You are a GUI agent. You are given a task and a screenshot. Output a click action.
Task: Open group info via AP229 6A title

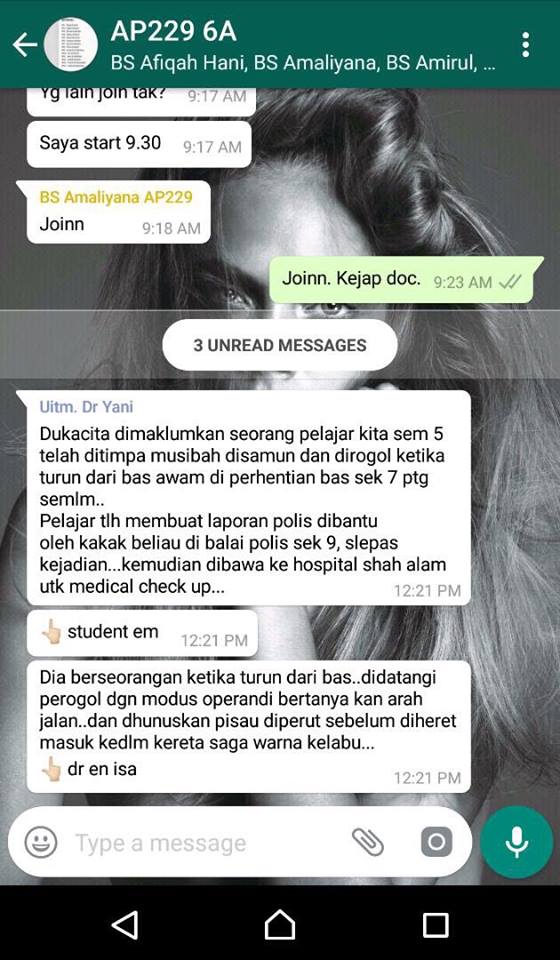coord(173,32)
